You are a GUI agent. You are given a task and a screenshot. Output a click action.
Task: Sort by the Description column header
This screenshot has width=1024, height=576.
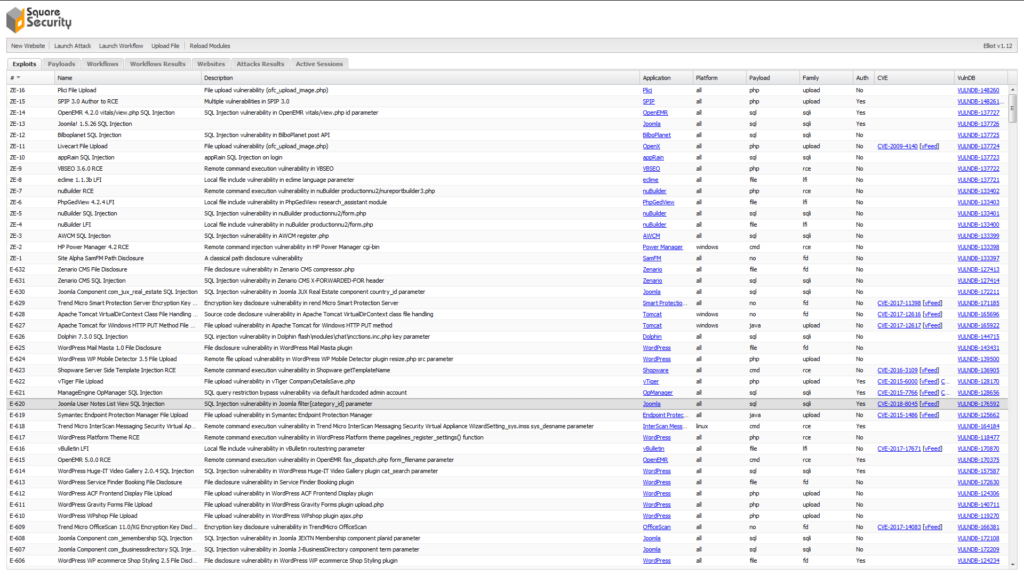click(421, 78)
